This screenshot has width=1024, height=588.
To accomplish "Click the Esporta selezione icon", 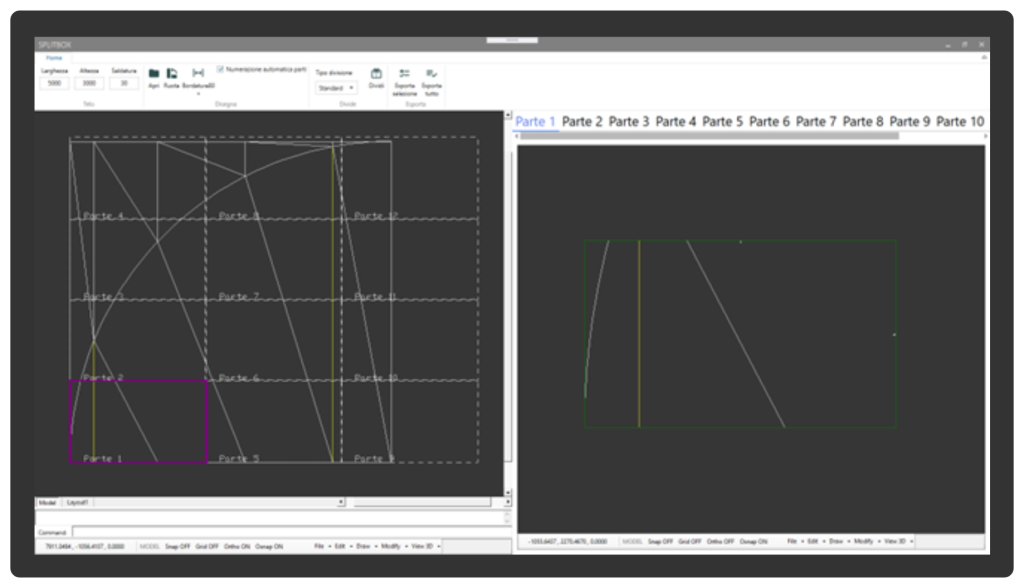I will (x=405, y=74).
